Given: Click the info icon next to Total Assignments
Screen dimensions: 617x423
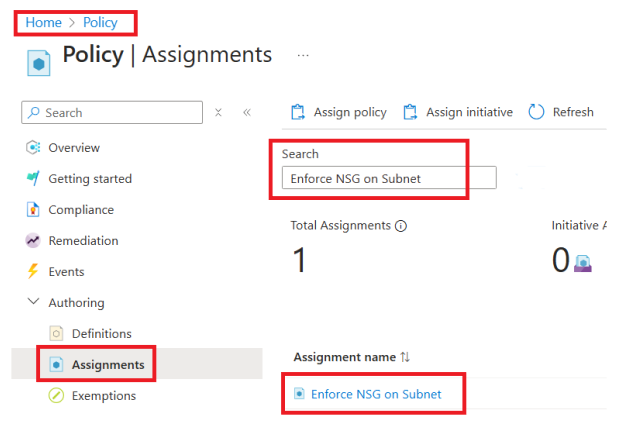Looking at the screenshot, I should pyautogui.click(x=401, y=226).
